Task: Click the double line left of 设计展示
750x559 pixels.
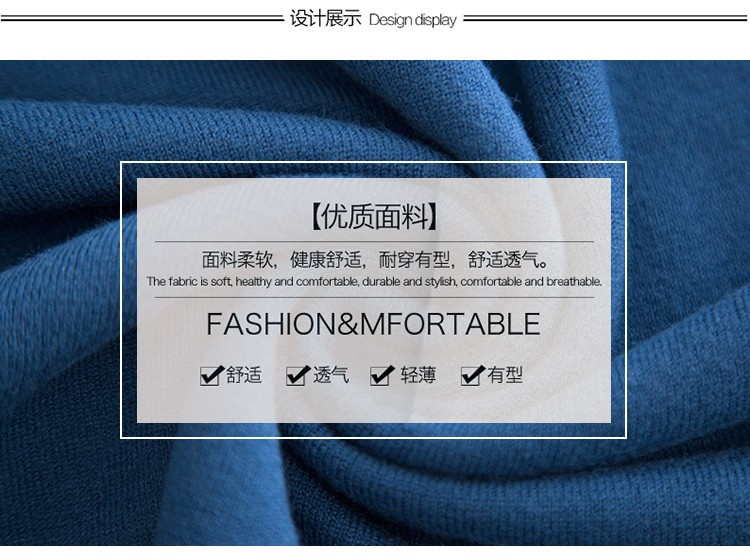Action: 142,18
